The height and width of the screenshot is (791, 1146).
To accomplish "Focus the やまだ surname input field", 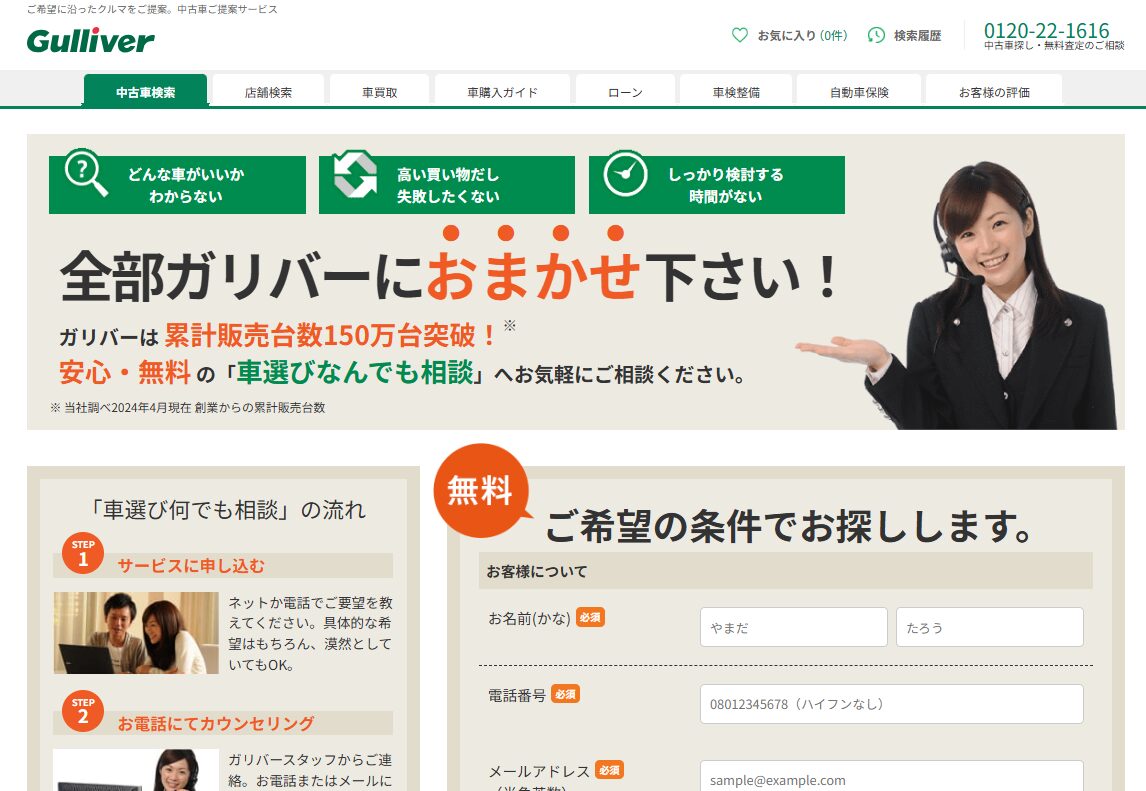I will click(794, 627).
